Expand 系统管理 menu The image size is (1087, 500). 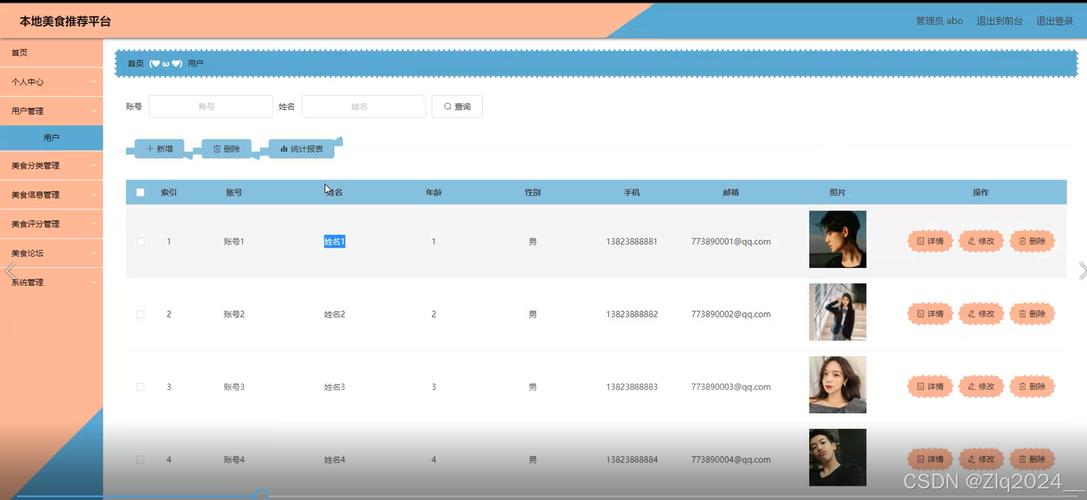click(x=51, y=282)
